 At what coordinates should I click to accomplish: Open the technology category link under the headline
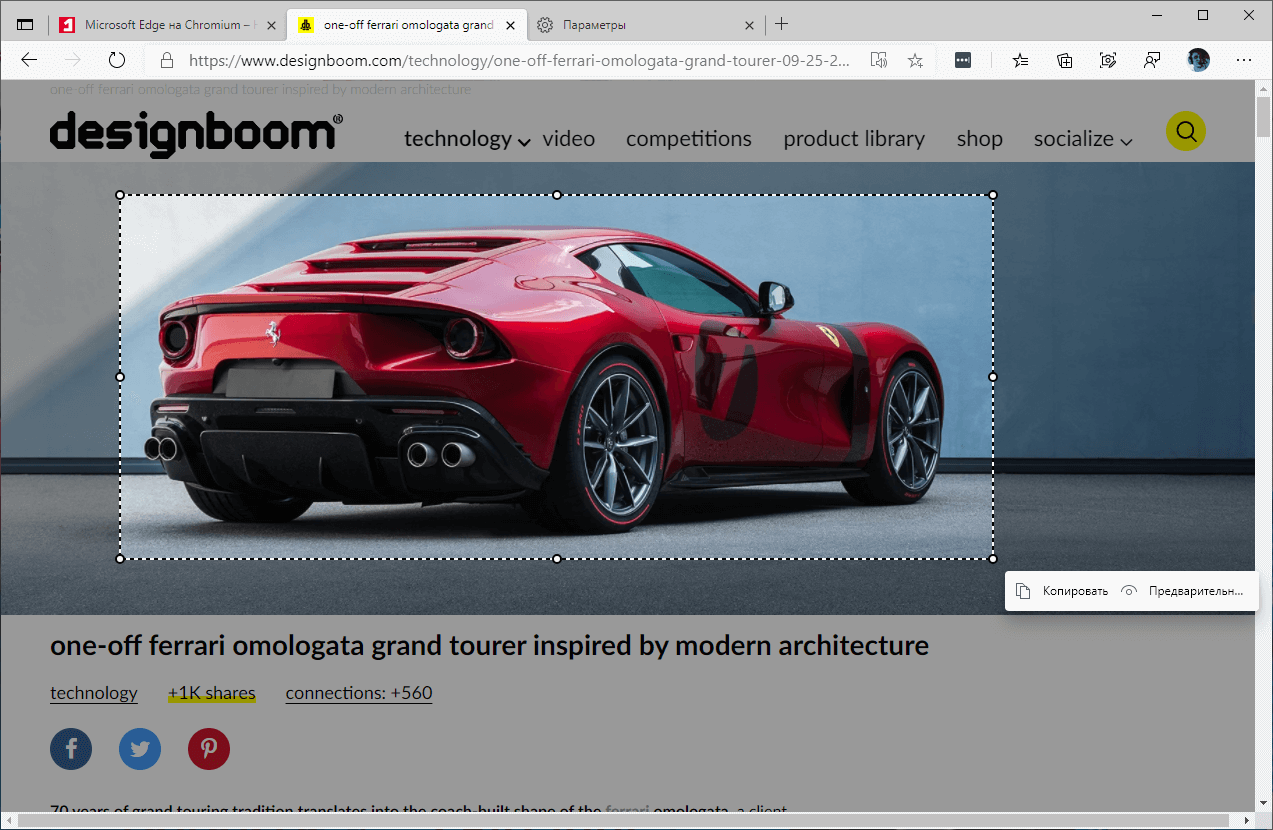coord(93,692)
